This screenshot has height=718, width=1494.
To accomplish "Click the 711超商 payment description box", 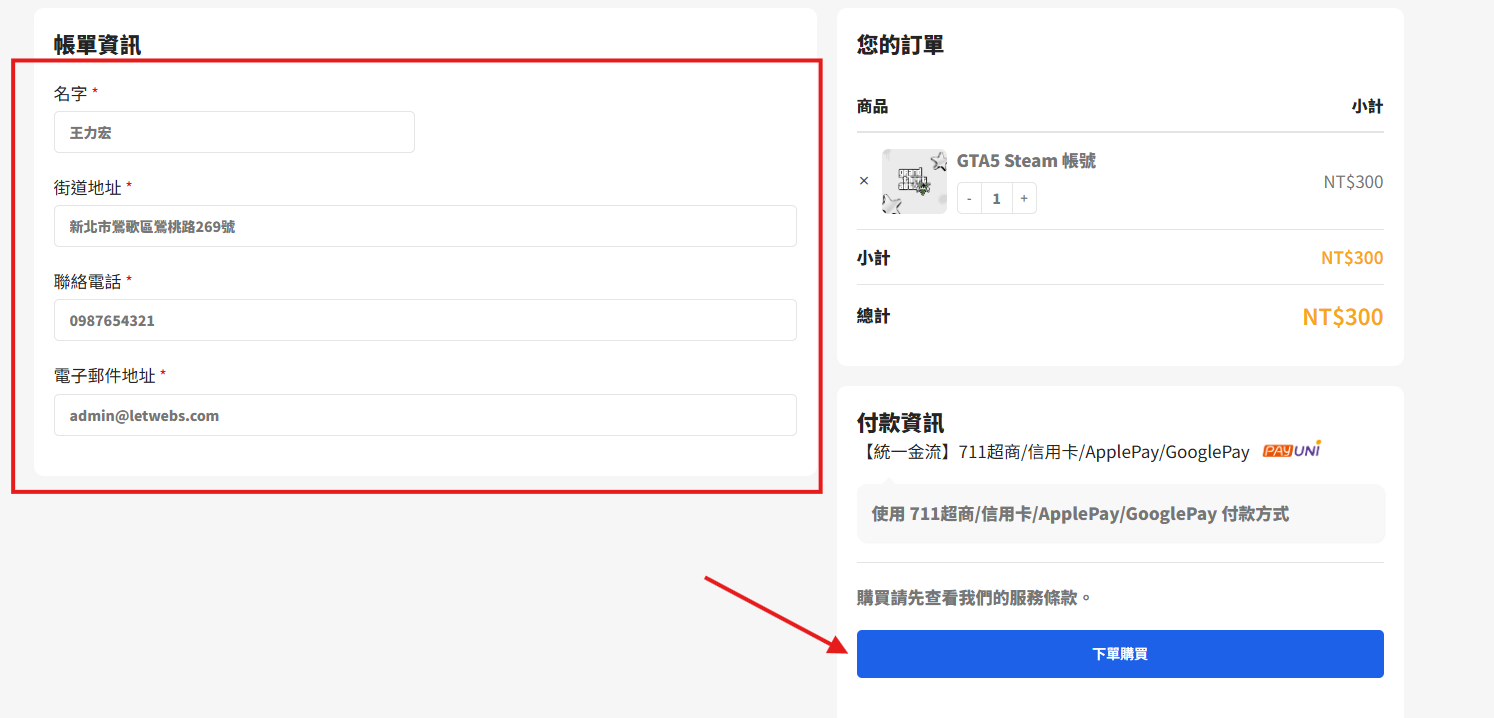I will 1120,514.
